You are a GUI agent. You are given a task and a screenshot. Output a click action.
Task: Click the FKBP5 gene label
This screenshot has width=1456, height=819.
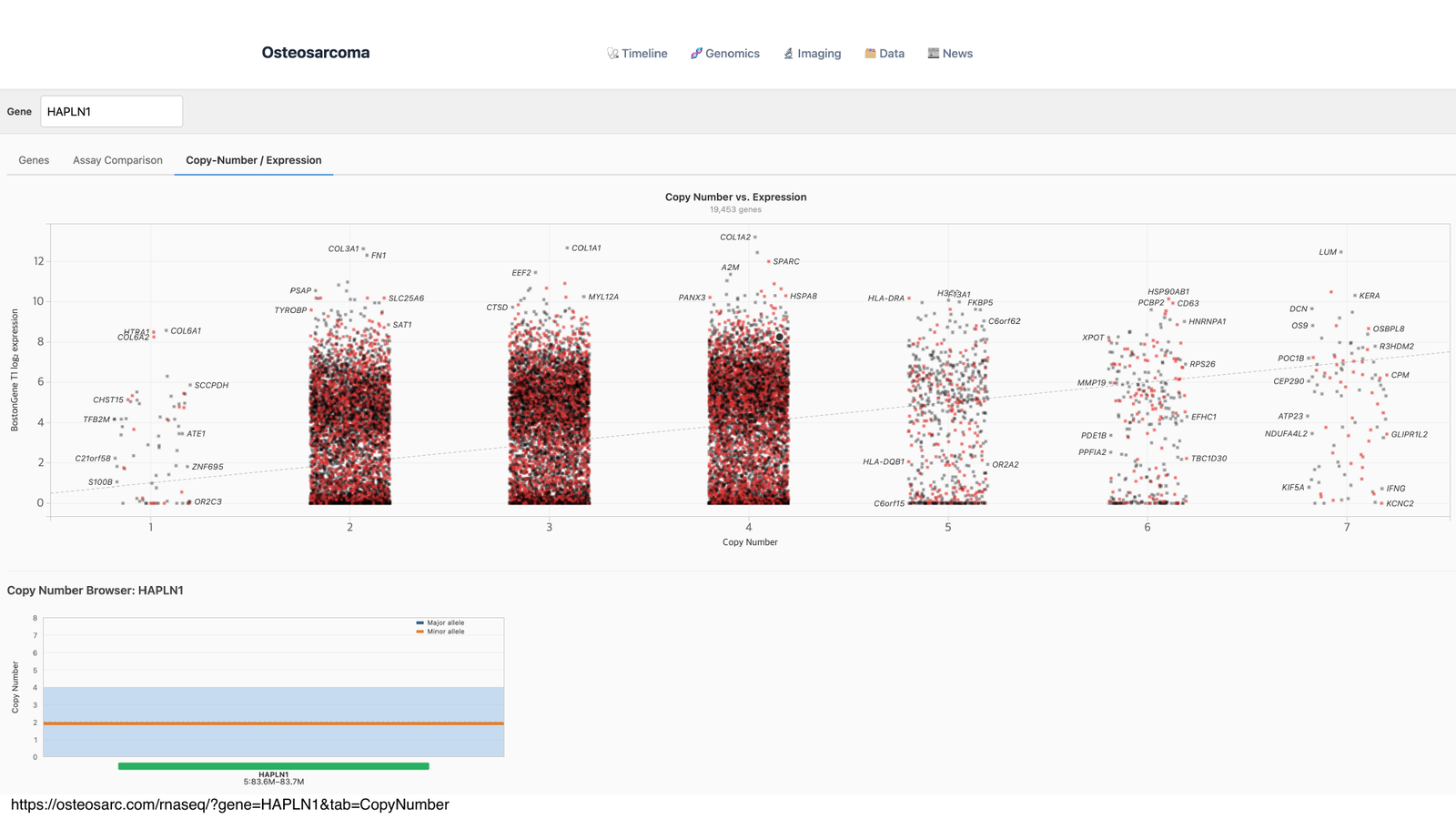coord(980,303)
